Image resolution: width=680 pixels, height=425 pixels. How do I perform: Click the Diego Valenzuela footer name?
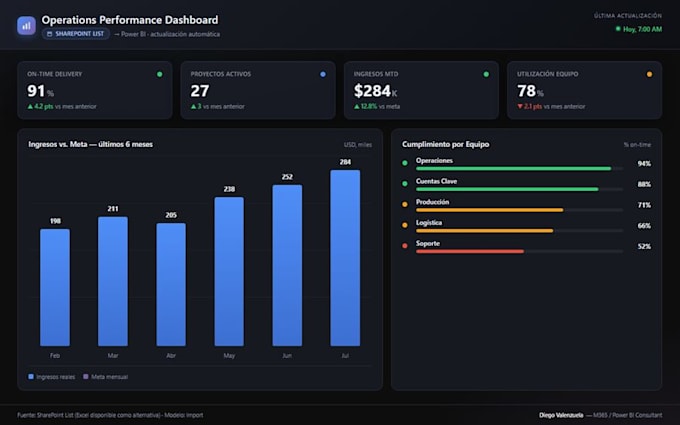coord(561,415)
